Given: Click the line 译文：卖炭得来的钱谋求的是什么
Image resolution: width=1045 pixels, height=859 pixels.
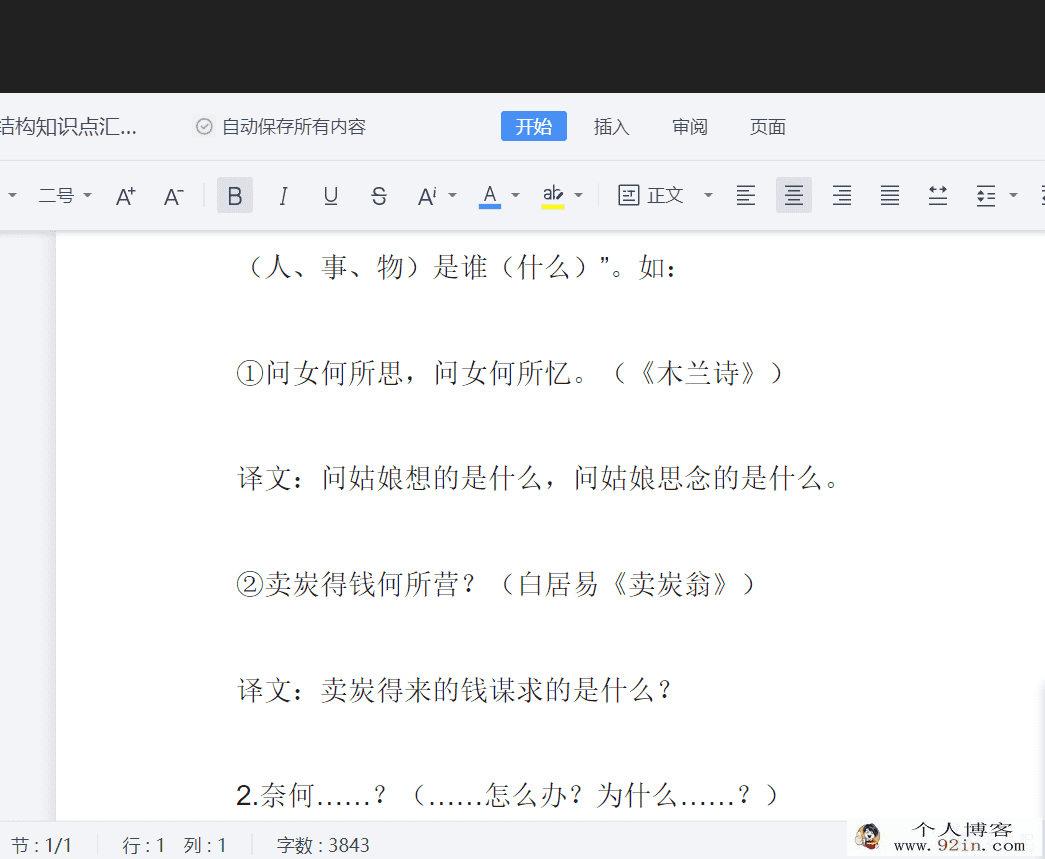Looking at the screenshot, I should [x=455, y=690].
